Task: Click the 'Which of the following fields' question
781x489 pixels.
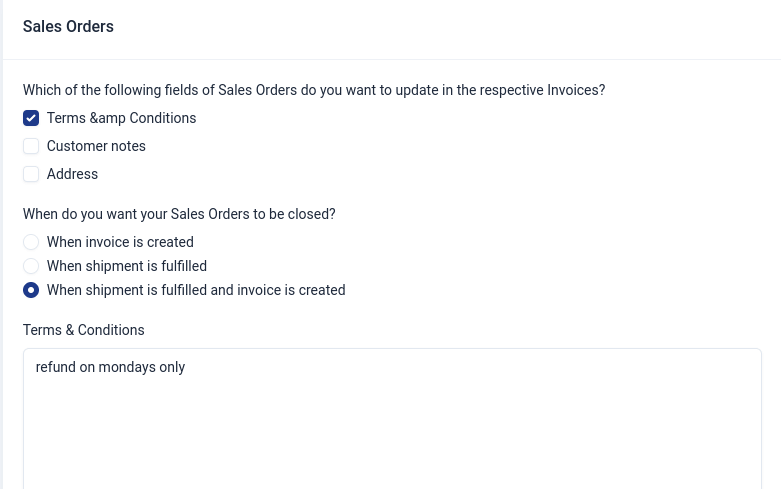Action: (314, 90)
